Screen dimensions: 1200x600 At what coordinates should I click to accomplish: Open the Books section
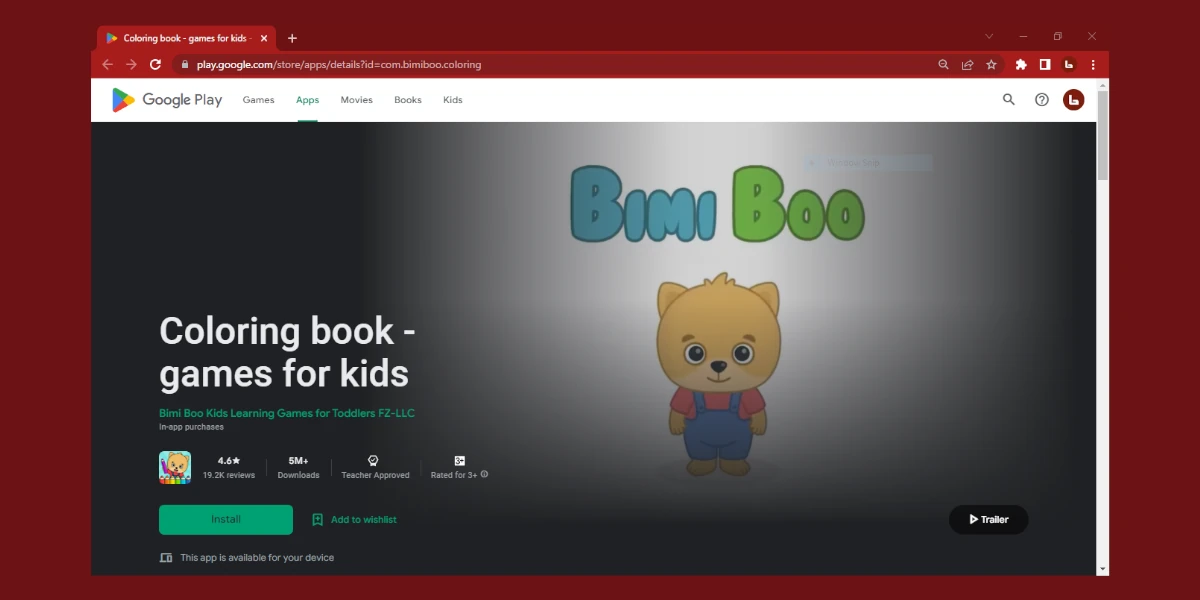408,100
